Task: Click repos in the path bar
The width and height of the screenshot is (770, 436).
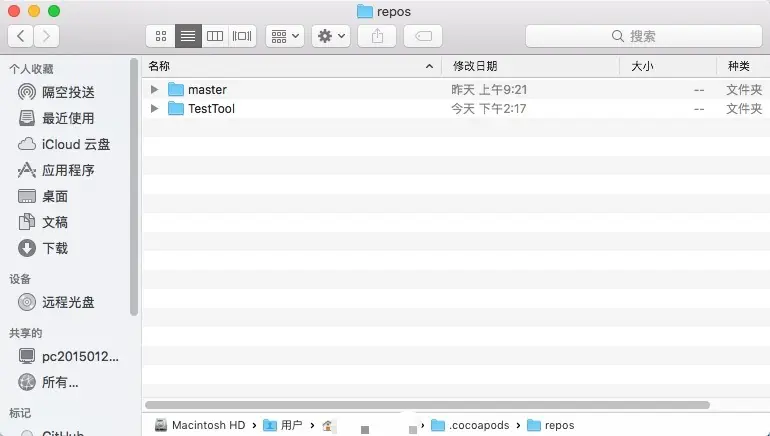Action: [550, 425]
